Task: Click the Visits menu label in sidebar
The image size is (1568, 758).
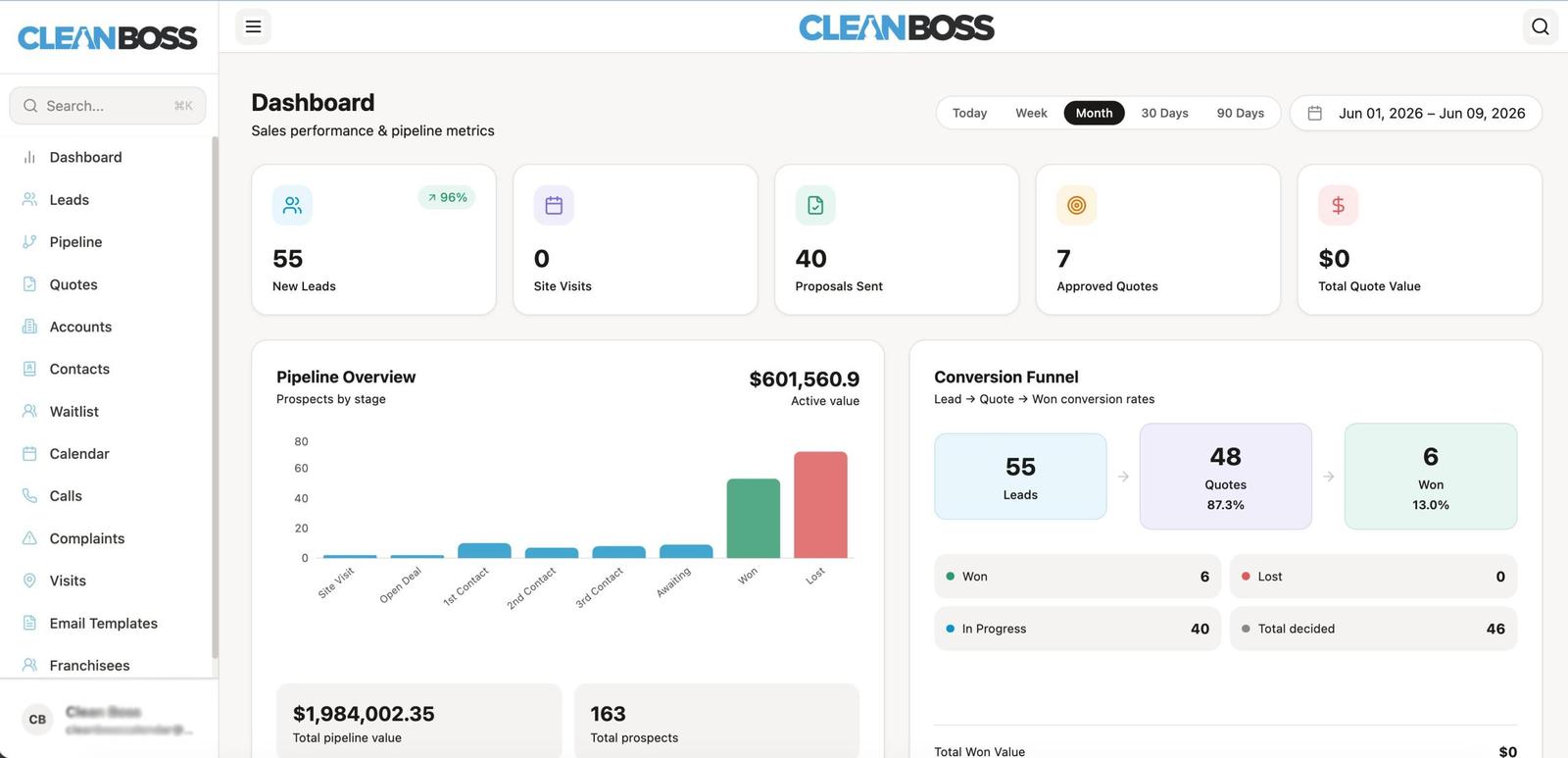Action: [x=68, y=581]
